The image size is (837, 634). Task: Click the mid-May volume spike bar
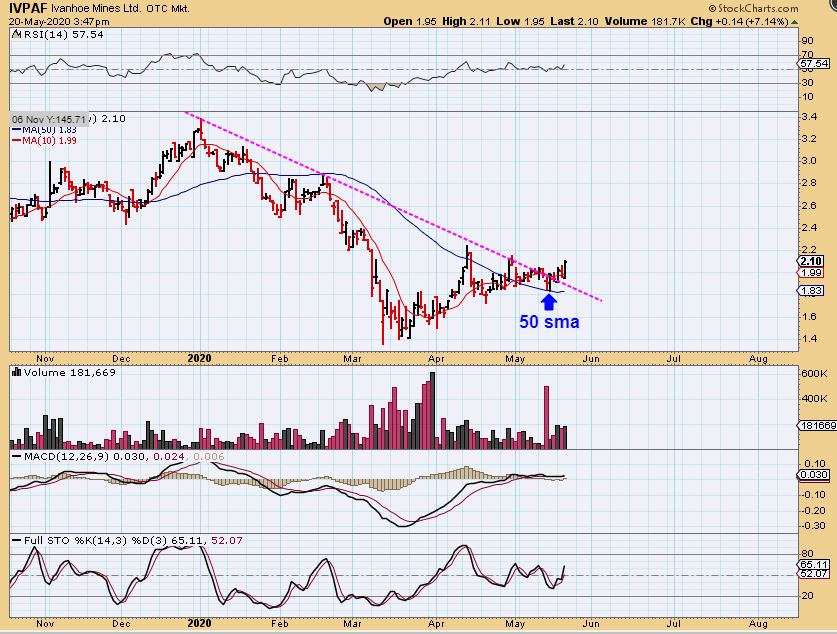click(x=547, y=417)
